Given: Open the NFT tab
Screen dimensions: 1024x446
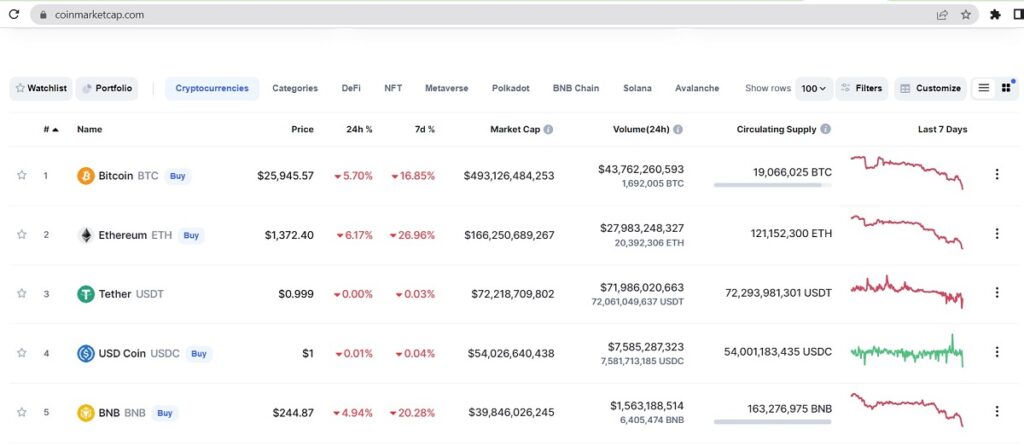Looking at the screenshot, I should [393, 88].
